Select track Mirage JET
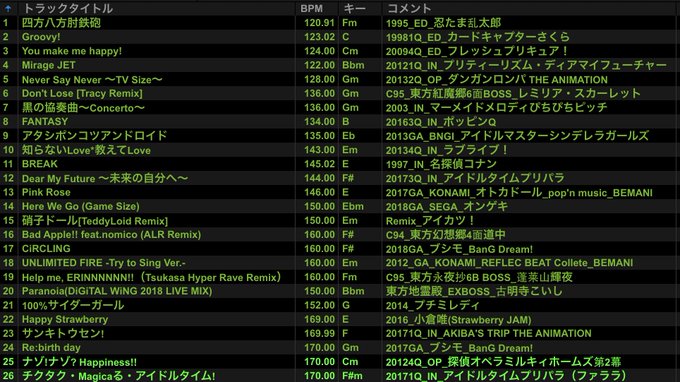This screenshot has width=680, height=382. [x=49, y=65]
